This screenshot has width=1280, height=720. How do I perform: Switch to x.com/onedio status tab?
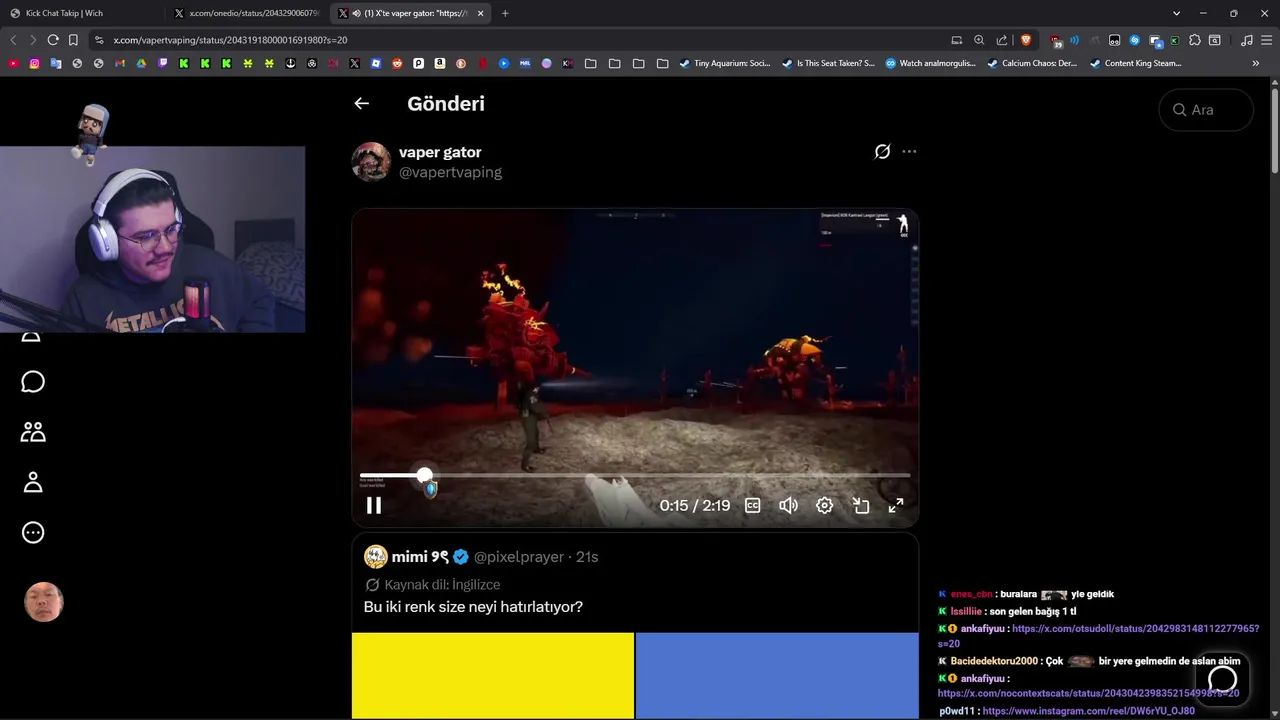click(247, 13)
